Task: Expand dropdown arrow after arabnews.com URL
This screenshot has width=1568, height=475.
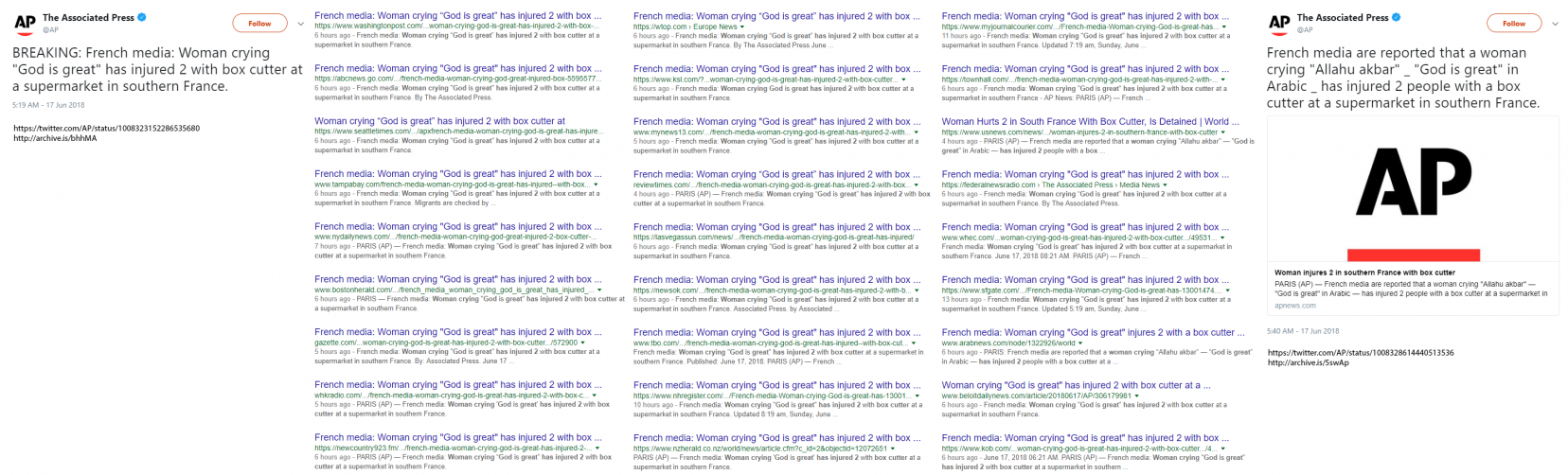Action: [x=1080, y=343]
